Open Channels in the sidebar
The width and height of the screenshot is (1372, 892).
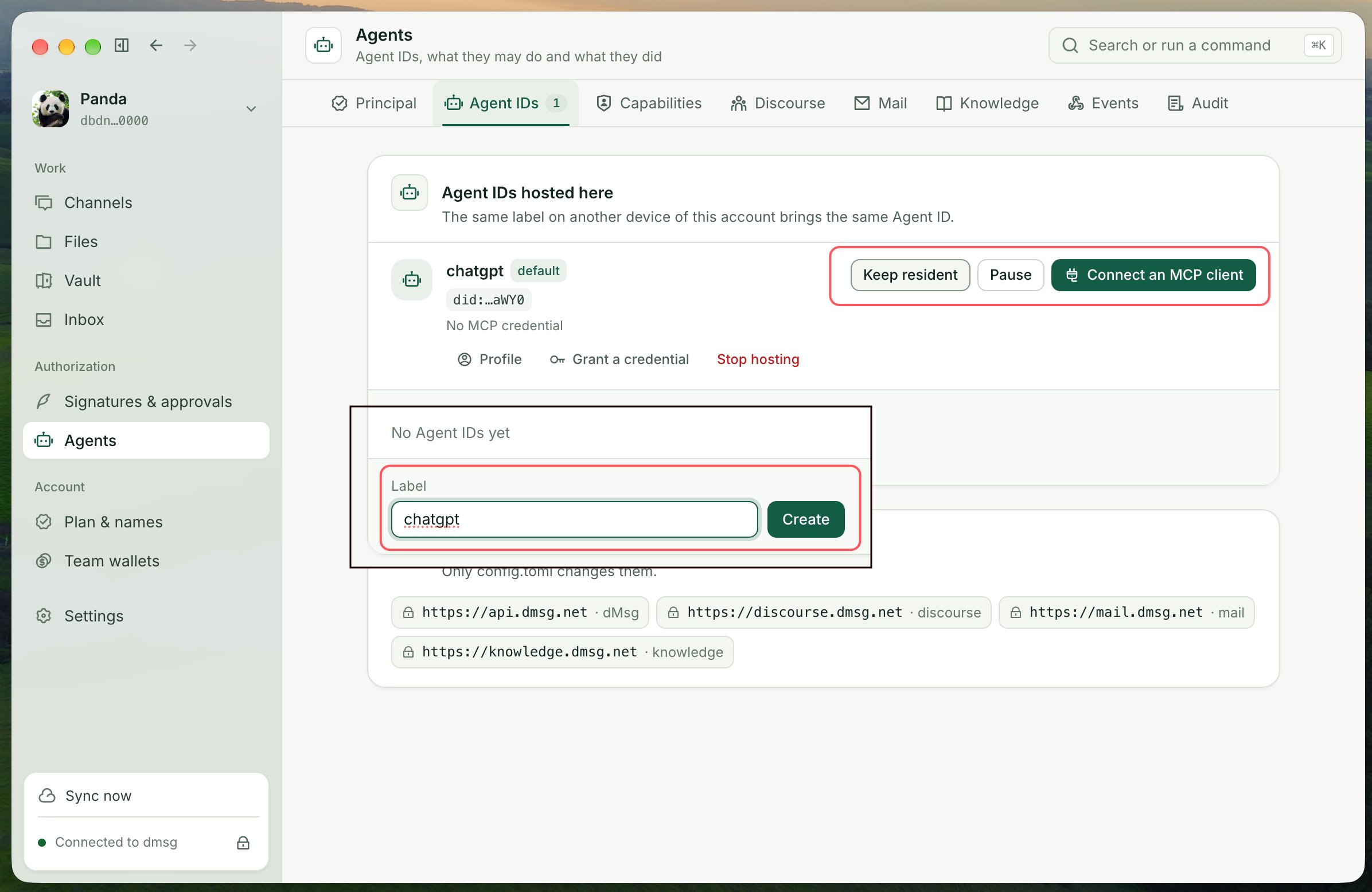click(x=146, y=203)
